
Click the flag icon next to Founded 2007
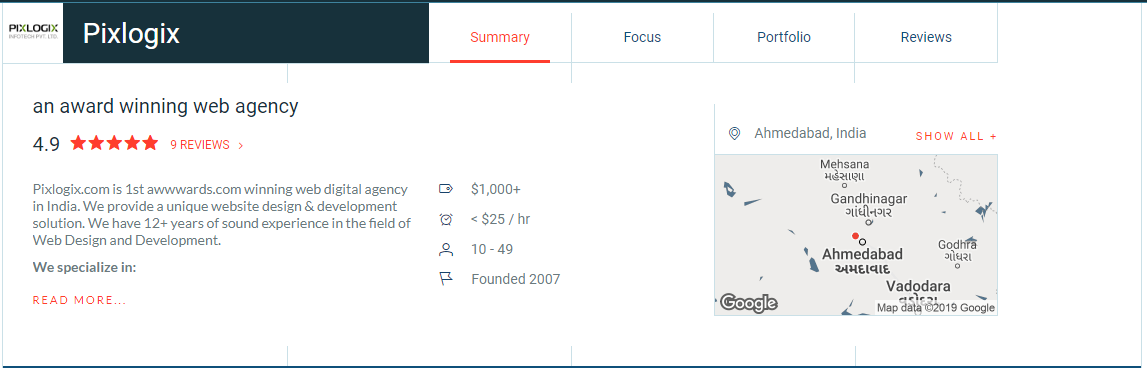pos(445,279)
